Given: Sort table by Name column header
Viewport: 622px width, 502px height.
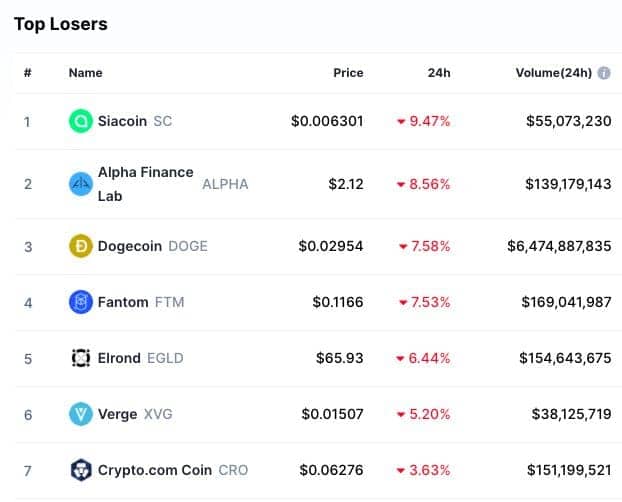Looking at the screenshot, I should (x=85, y=73).
